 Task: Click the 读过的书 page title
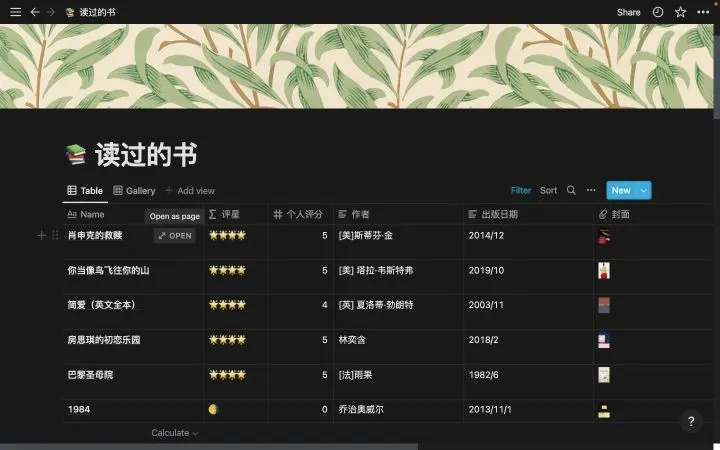(146, 154)
